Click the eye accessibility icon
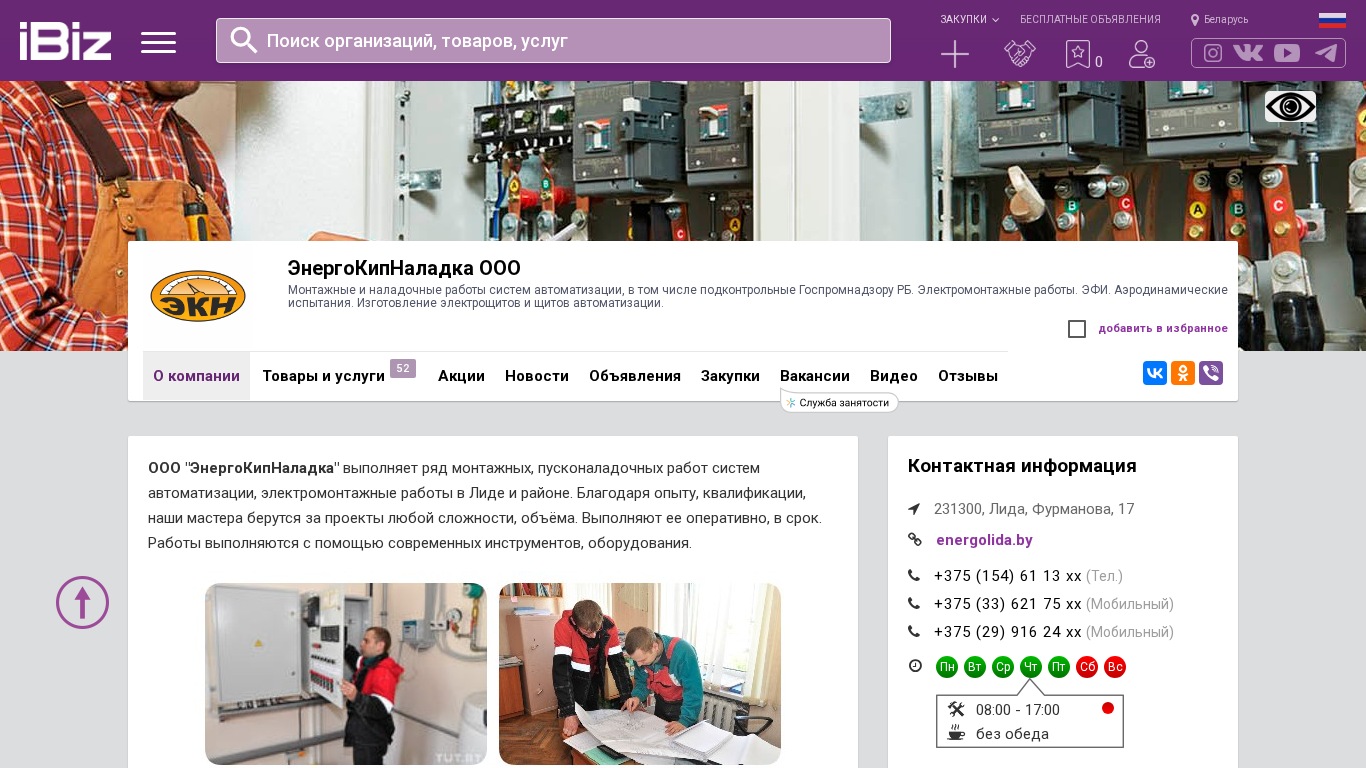The height and width of the screenshot is (768, 1366). point(1290,106)
